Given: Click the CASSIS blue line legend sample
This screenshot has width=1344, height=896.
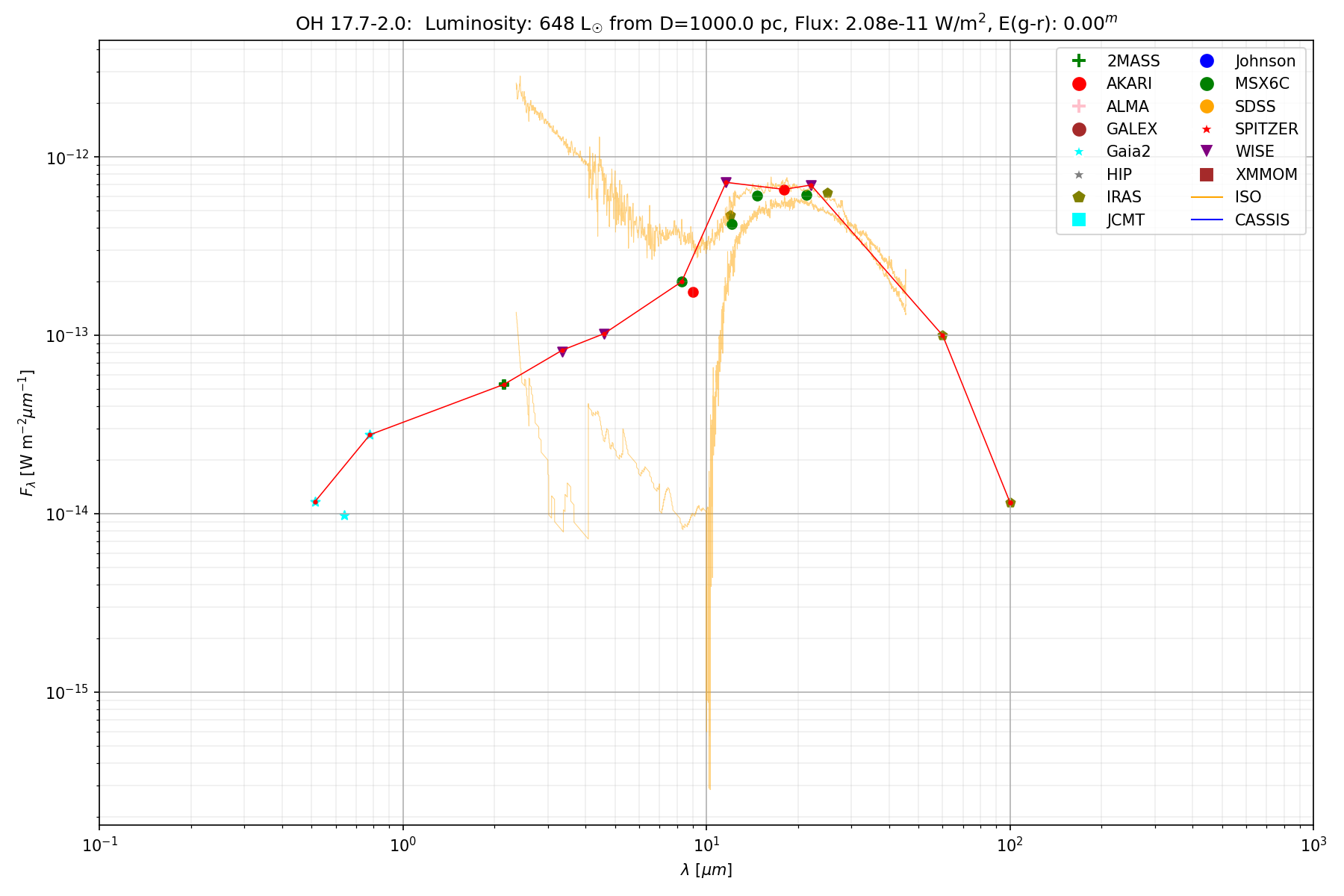Looking at the screenshot, I should coord(1207,220).
